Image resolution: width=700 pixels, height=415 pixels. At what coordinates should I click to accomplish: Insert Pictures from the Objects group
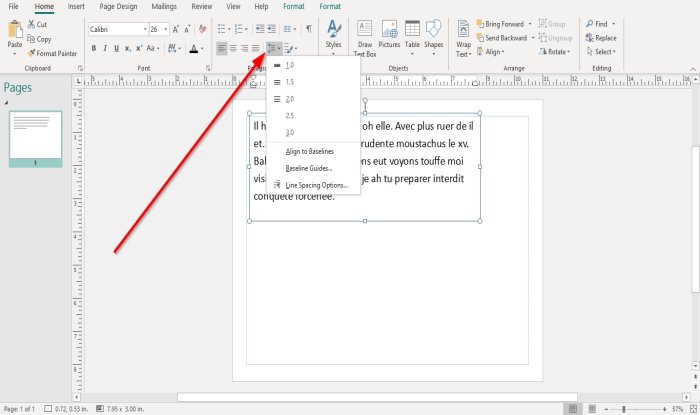coord(389,34)
